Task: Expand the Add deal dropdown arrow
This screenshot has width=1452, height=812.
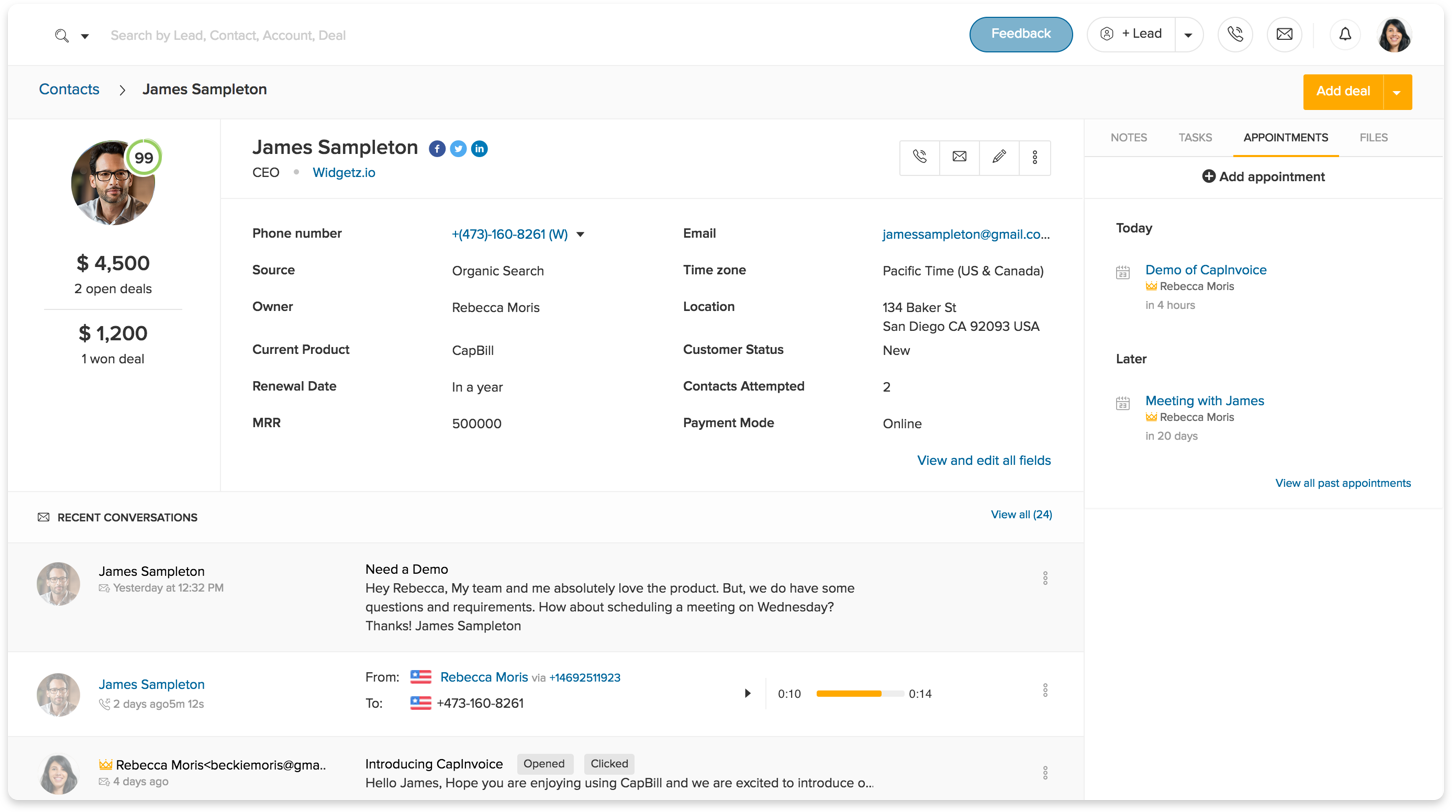Action: tap(1397, 92)
